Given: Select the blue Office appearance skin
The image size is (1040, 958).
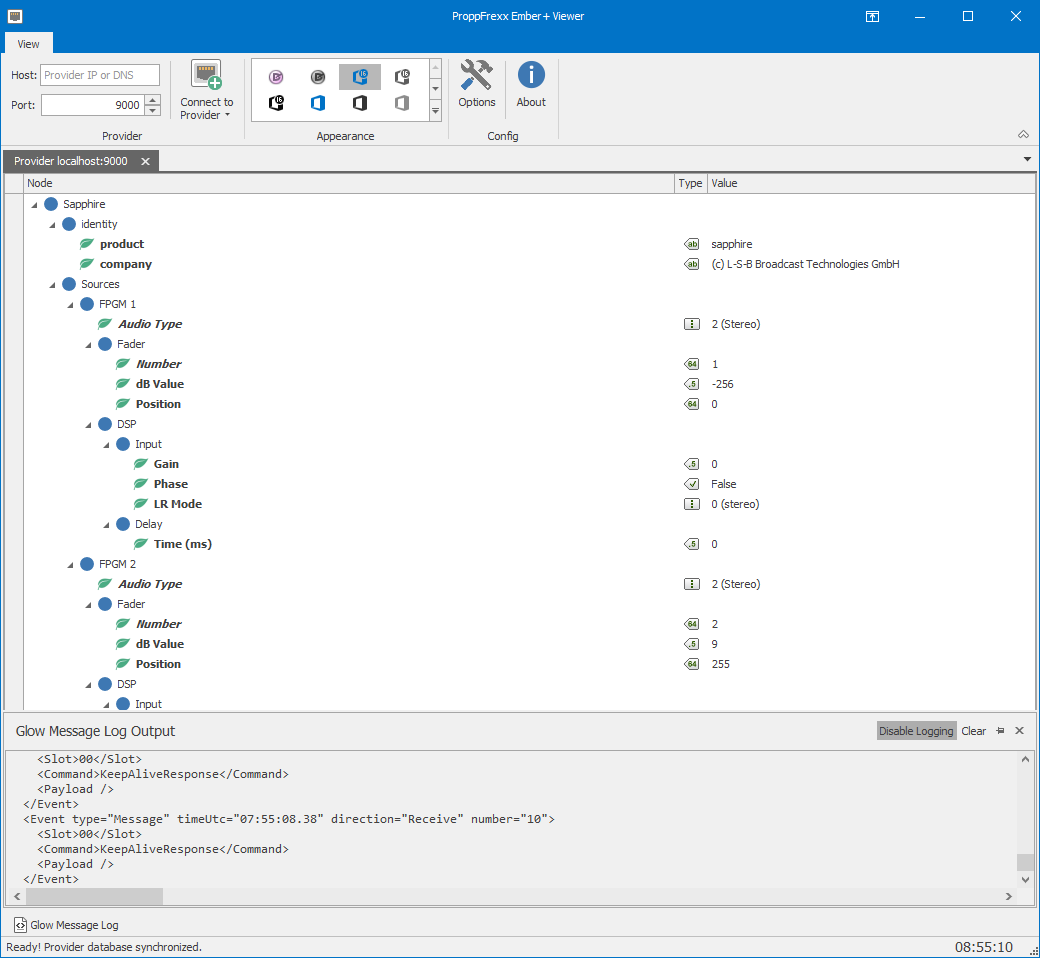Looking at the screenshot, I should pos(318,103).
